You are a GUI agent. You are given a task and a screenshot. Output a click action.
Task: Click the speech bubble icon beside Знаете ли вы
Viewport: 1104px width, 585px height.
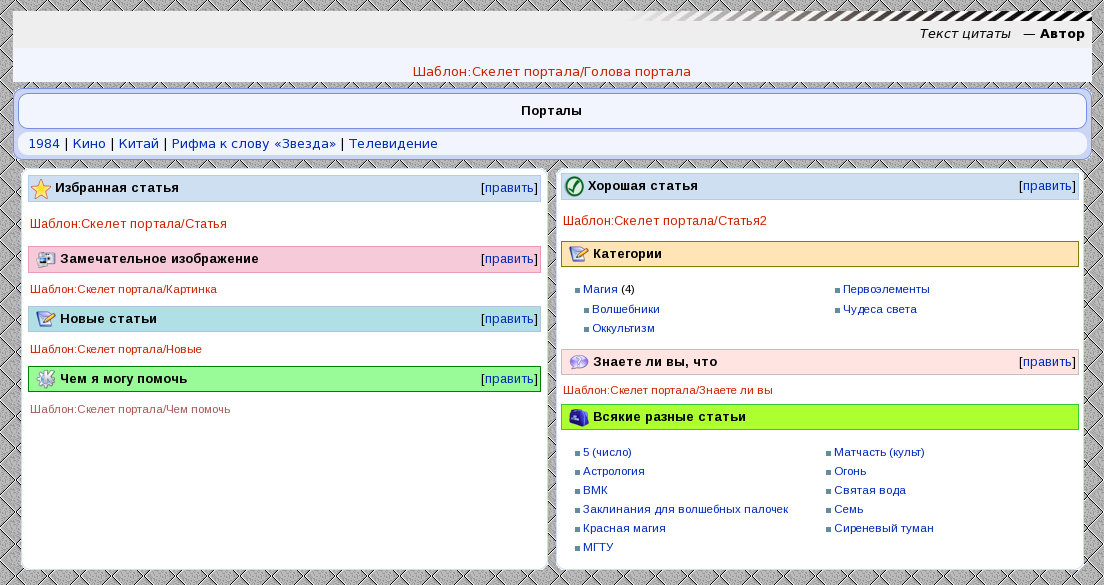[x=579, y=362]
